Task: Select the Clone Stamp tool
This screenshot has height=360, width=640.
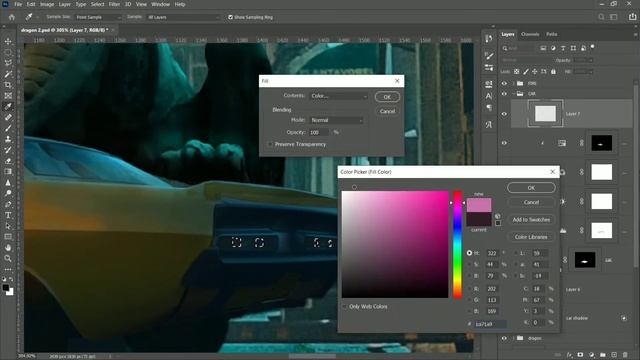Action: [x=8, y=139]
